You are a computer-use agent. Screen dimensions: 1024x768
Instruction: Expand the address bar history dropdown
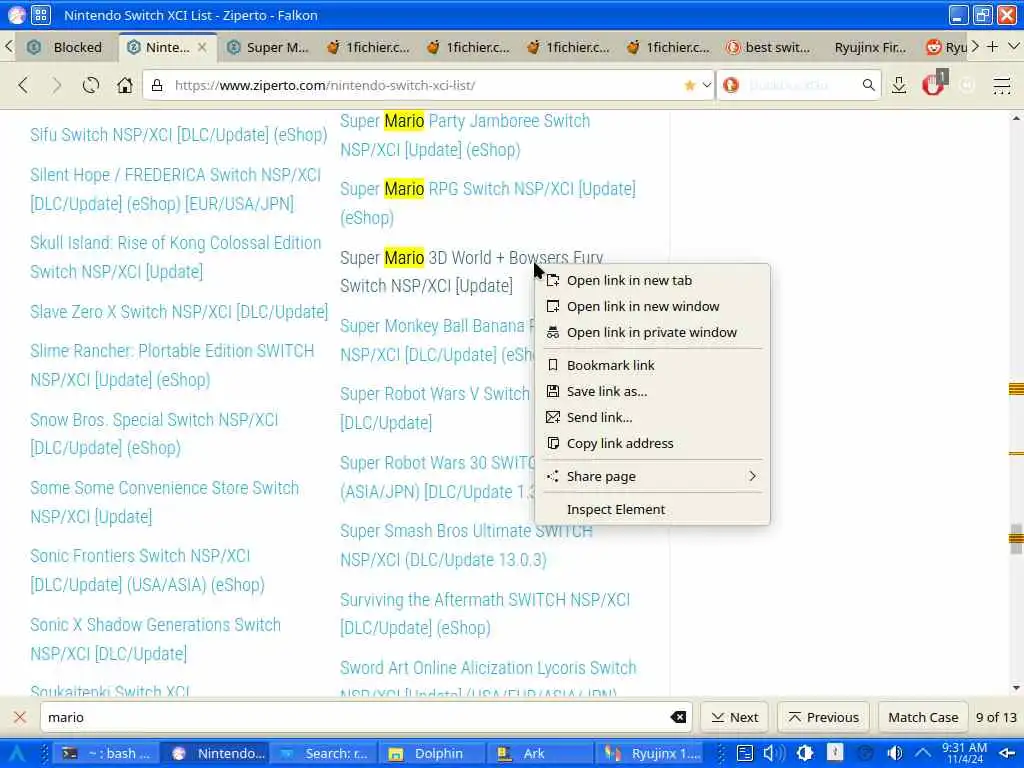tap(706, 85)
